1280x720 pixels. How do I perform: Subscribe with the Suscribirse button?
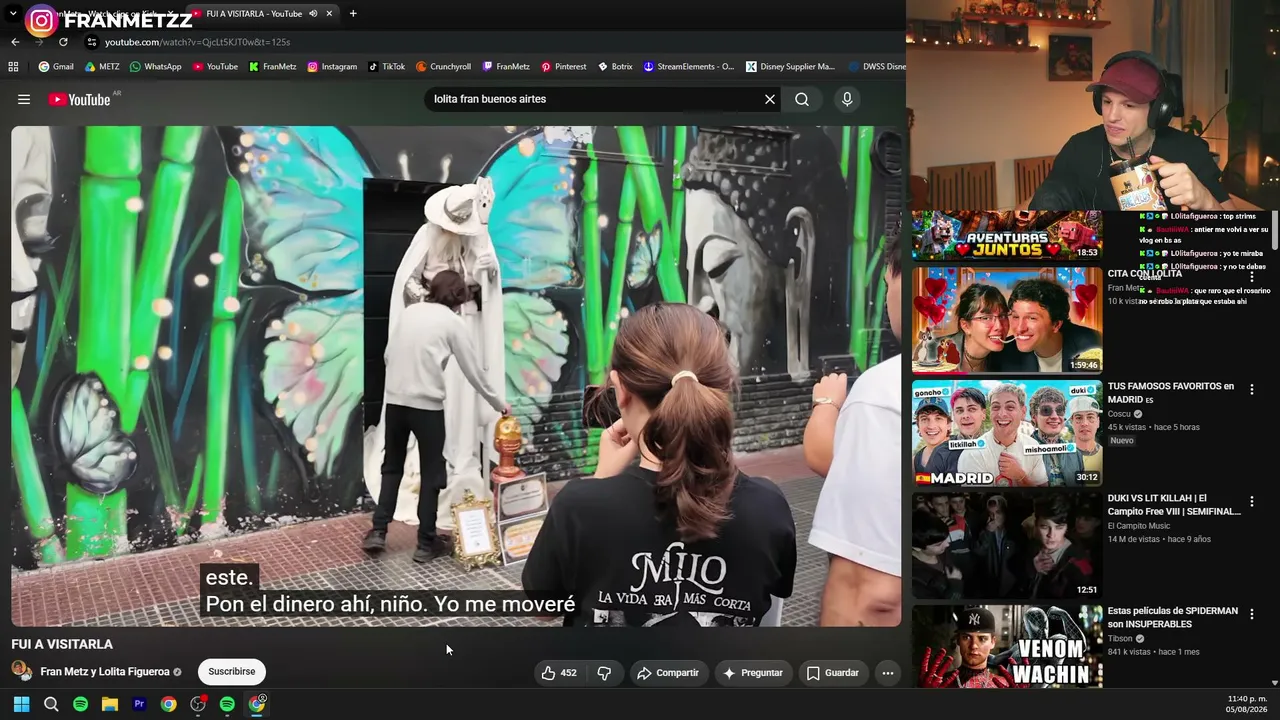(231, 672)
